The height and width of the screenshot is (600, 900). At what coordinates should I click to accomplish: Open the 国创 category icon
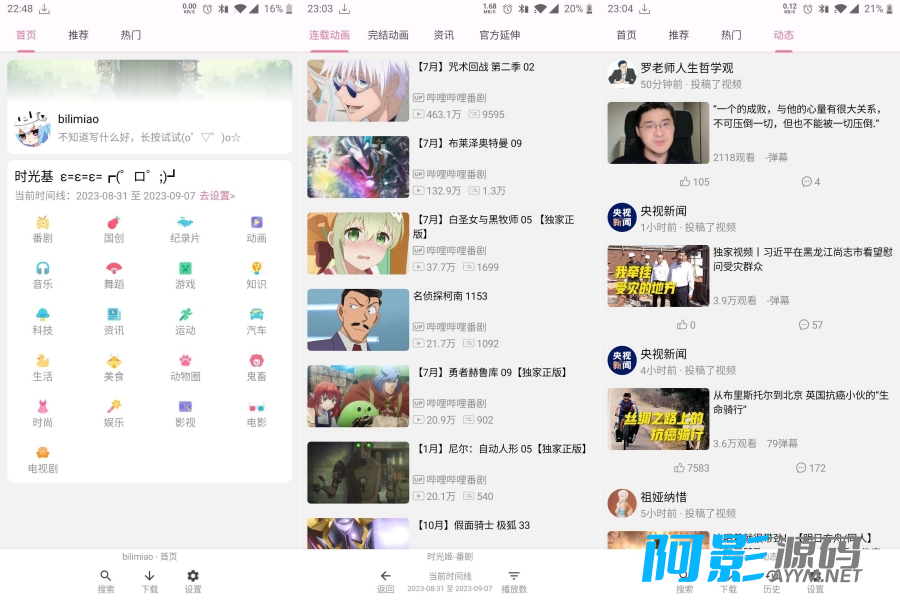point(114,230)
